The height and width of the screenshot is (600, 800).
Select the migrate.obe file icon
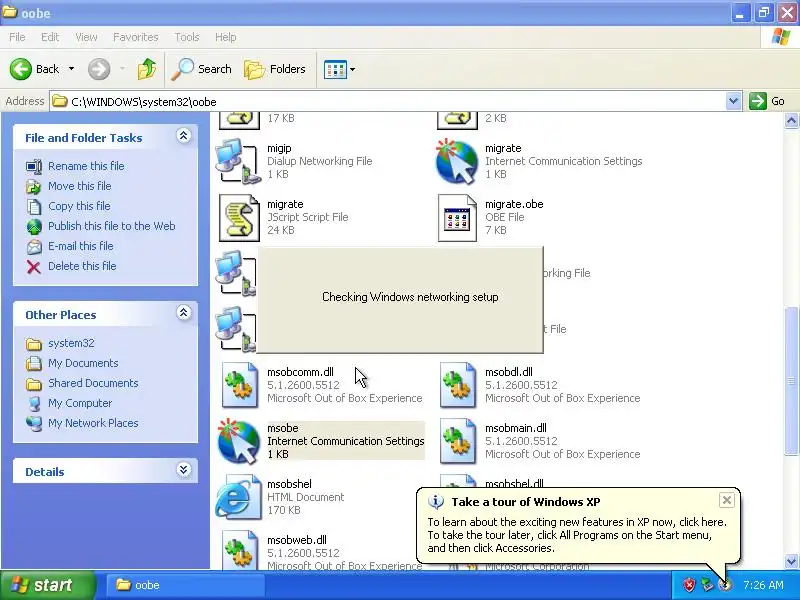coord(457,218)
